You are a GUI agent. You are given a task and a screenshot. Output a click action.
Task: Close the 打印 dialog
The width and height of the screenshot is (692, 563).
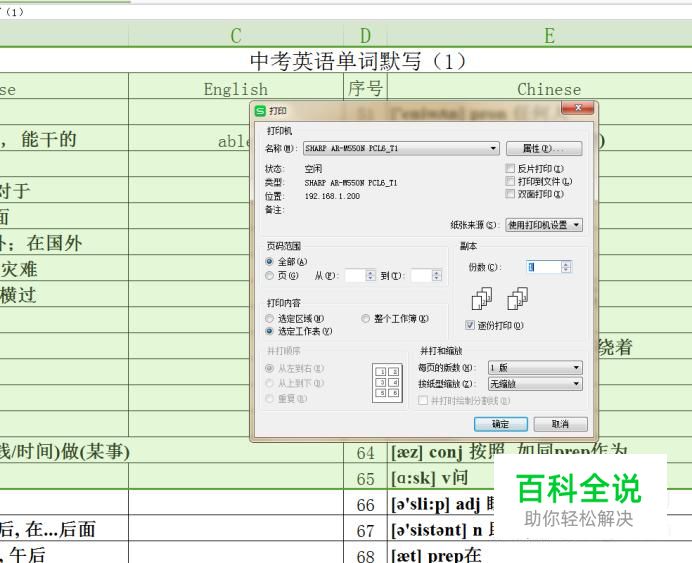click(x=578, y=108)
